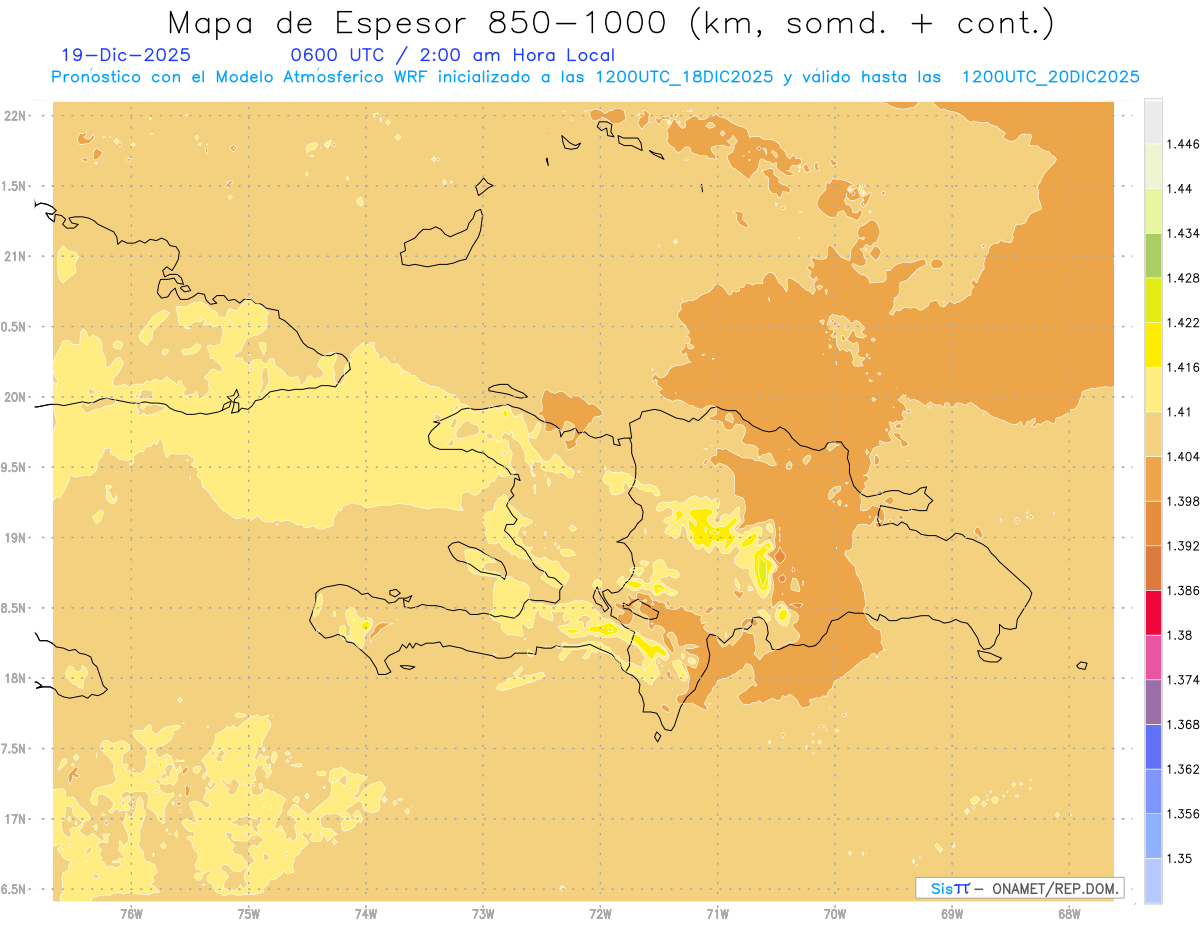1200x927 pixels.
Task: Click the colorbar value '1.38'
Action: (x=1180, y=635)
